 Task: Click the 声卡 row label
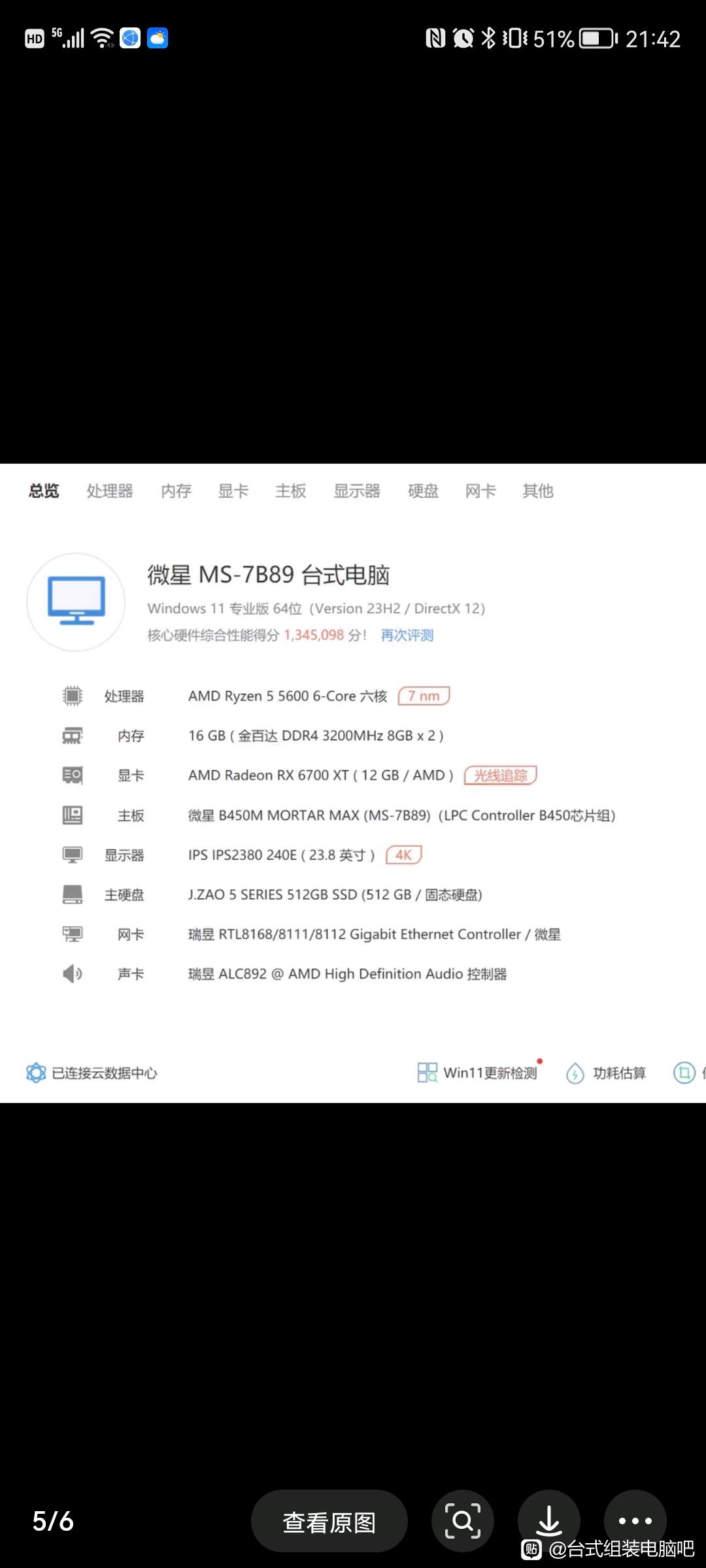coord(131,974)
